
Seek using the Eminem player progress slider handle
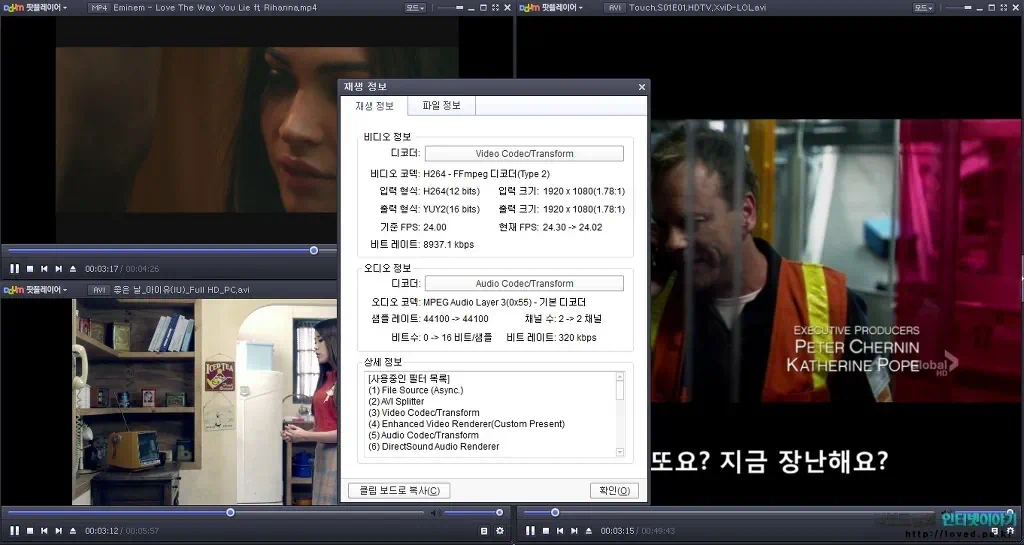[x=313, y=251]
